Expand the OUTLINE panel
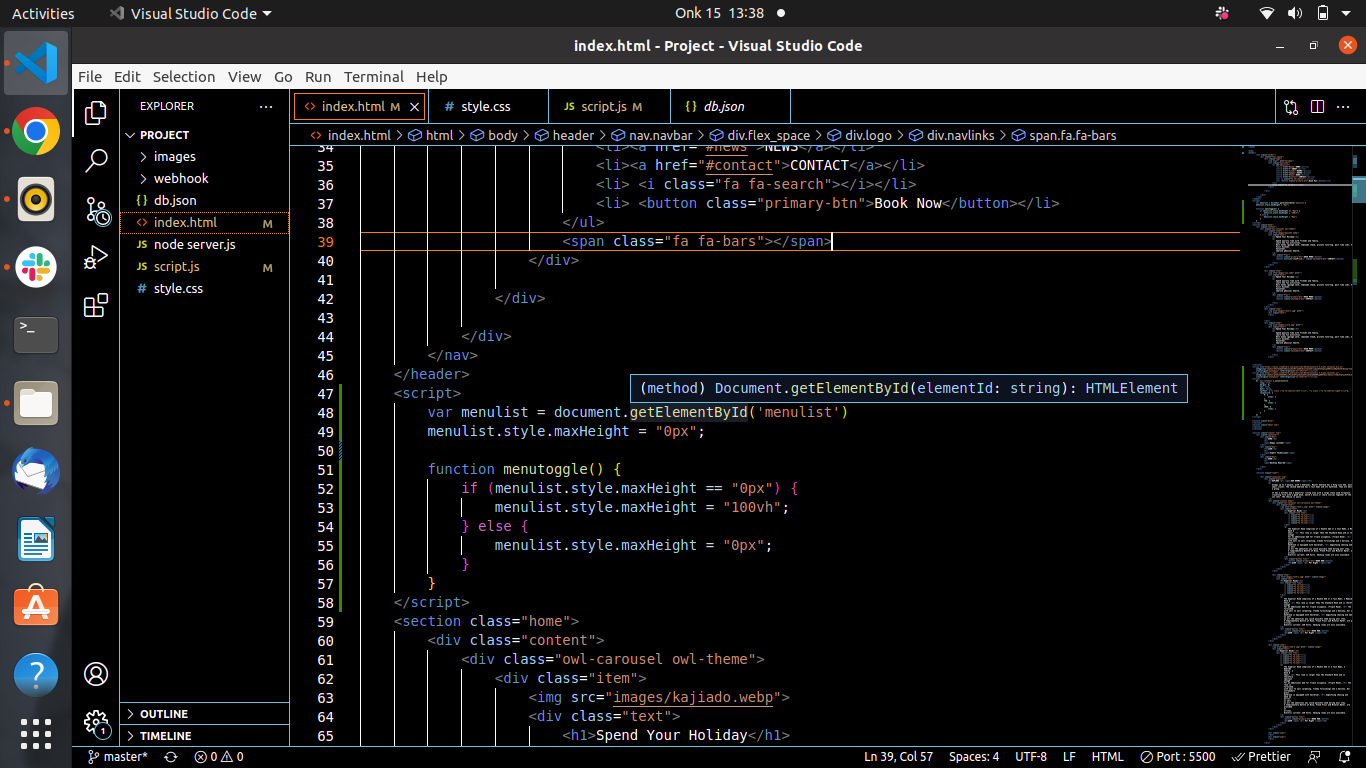This screenshot has height=768, width=1366. (x=205, y=714)
